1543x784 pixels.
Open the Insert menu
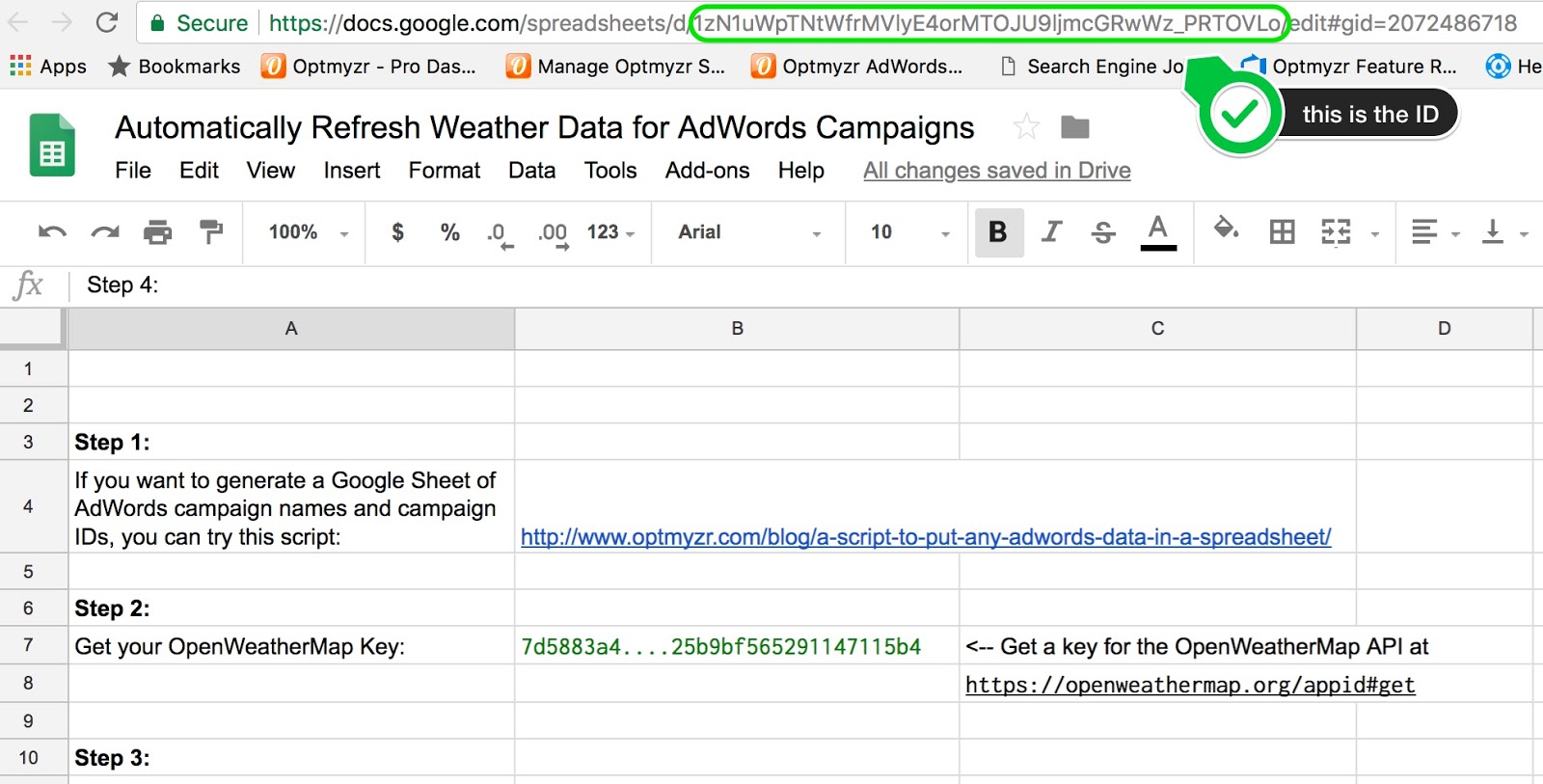point(352,171)
